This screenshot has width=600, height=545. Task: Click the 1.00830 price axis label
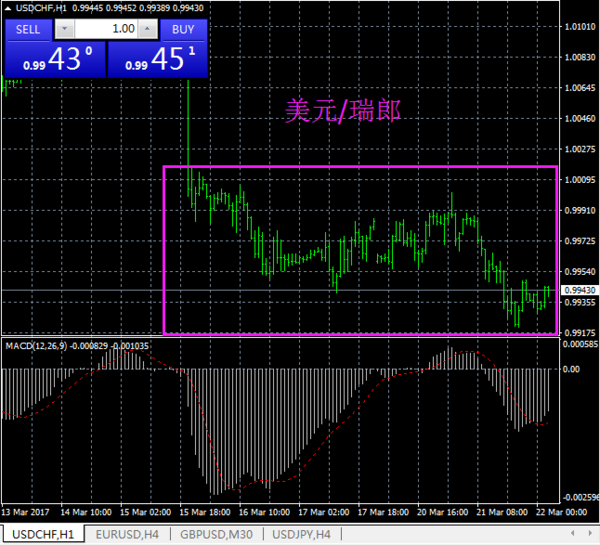[580, 57]
